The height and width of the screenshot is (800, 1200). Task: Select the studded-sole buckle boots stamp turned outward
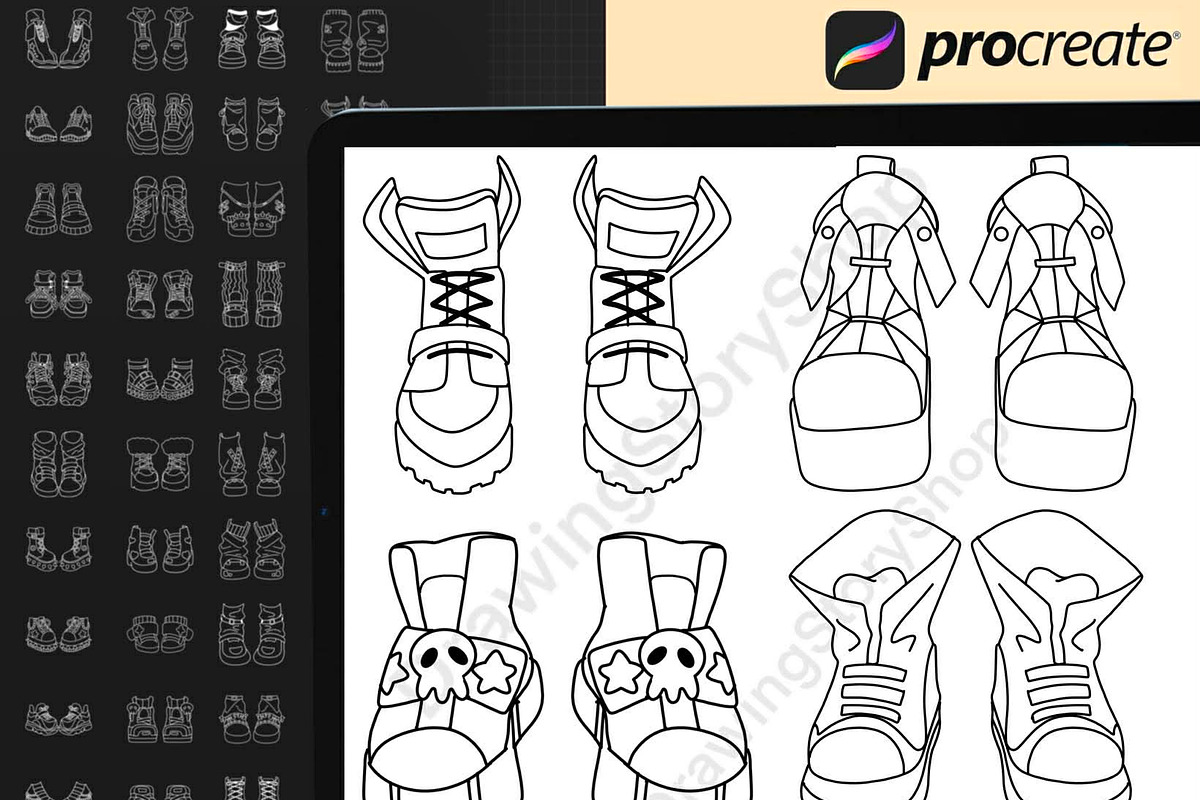pos(61,550)
